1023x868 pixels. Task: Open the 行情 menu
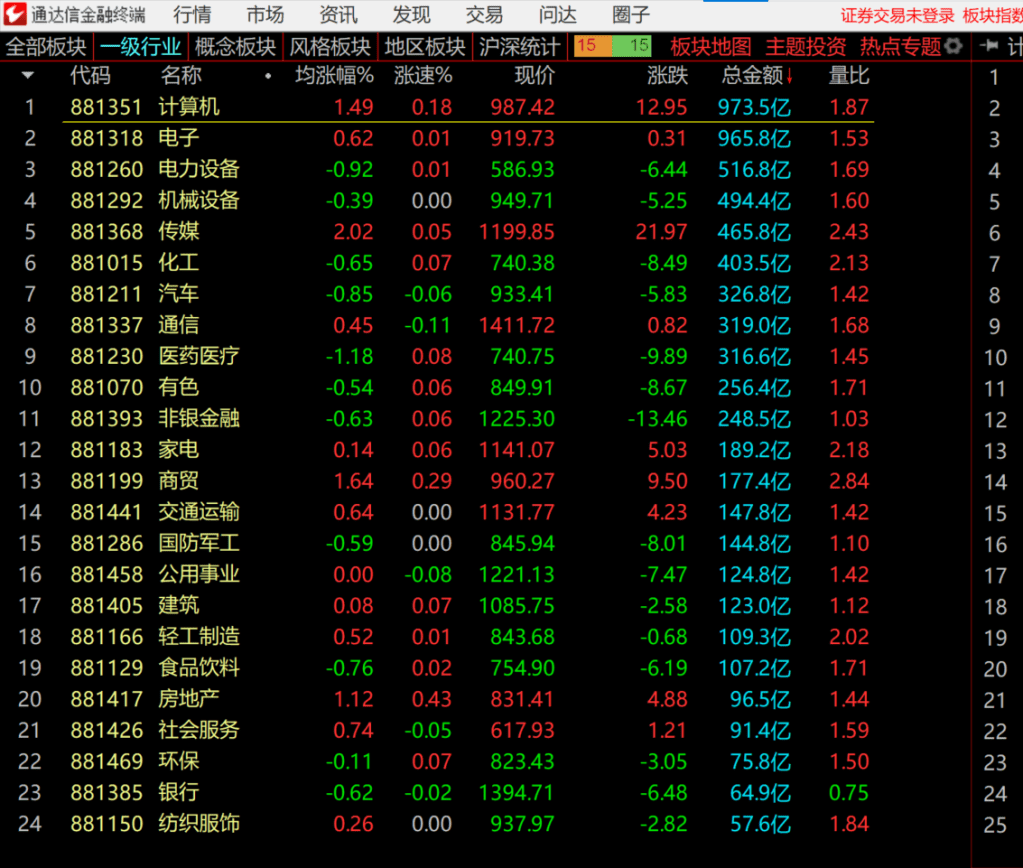click(191, 15)
